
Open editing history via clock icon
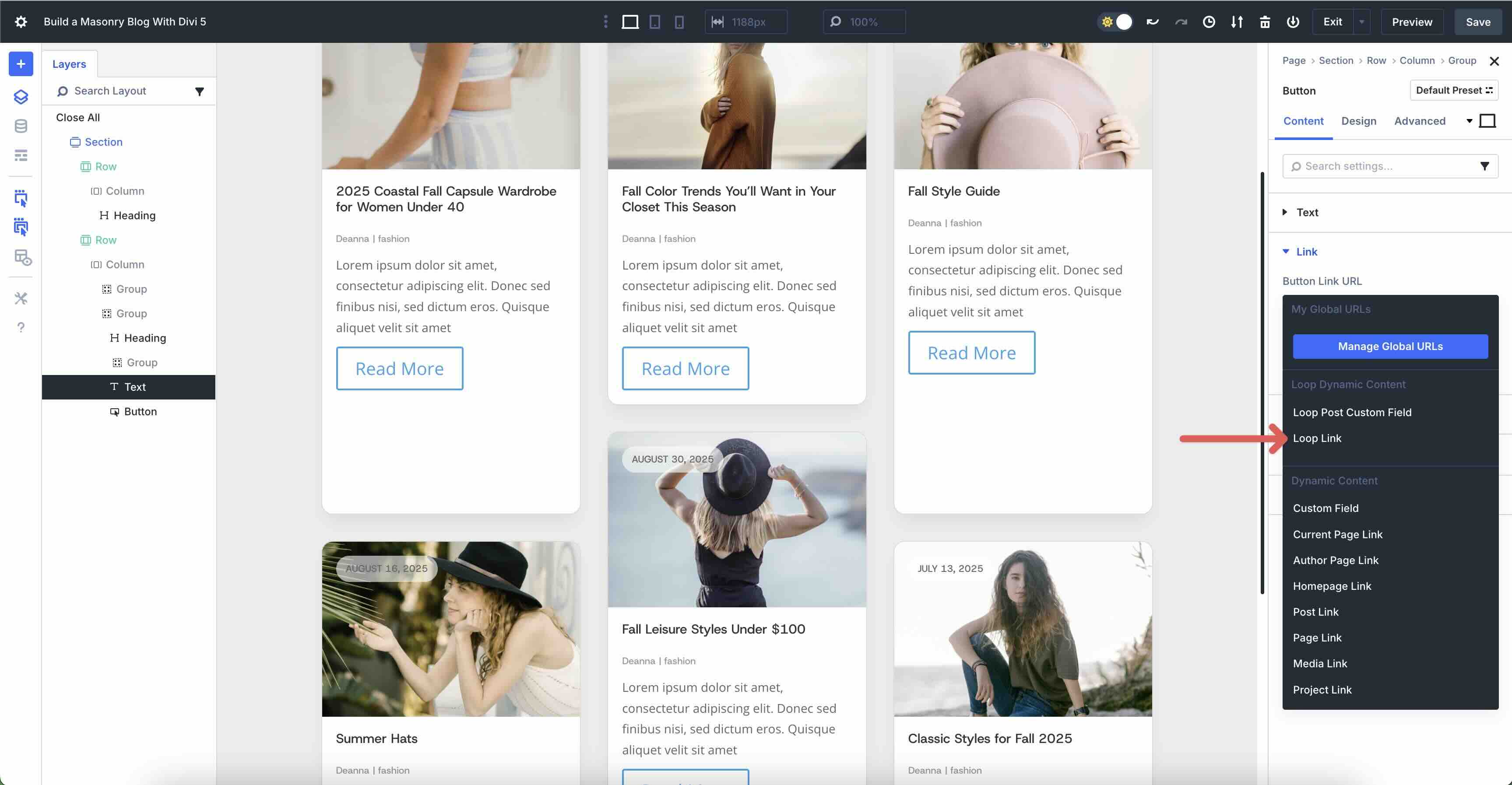click(x=1209, y=22)
